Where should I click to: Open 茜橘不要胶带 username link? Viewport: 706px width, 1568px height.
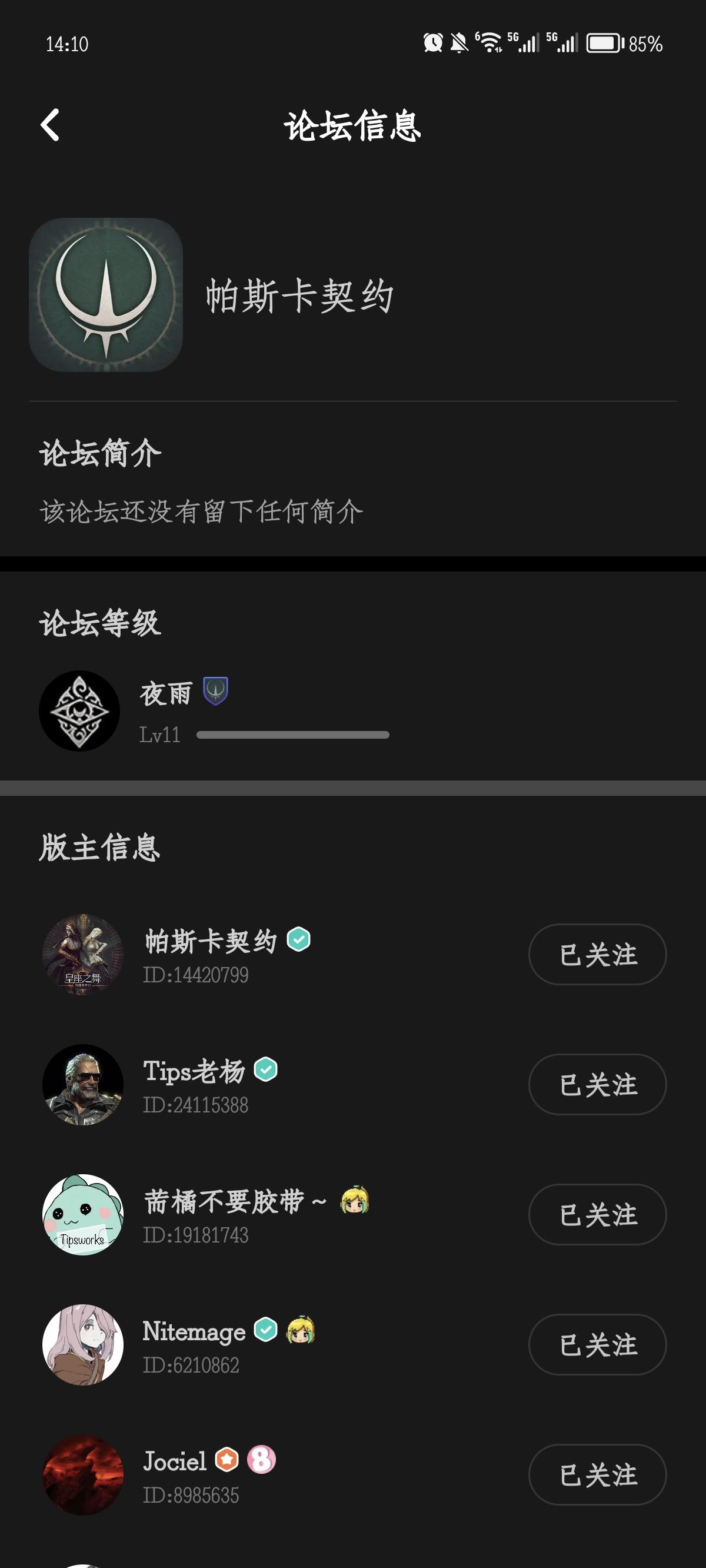[x=224, y=1201]
